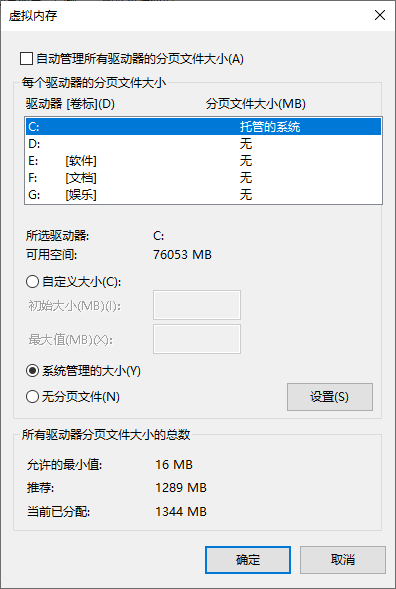This screenshot has width=396, height=589.
Task: Select drive C: in the list
Action: pos(203,127)
